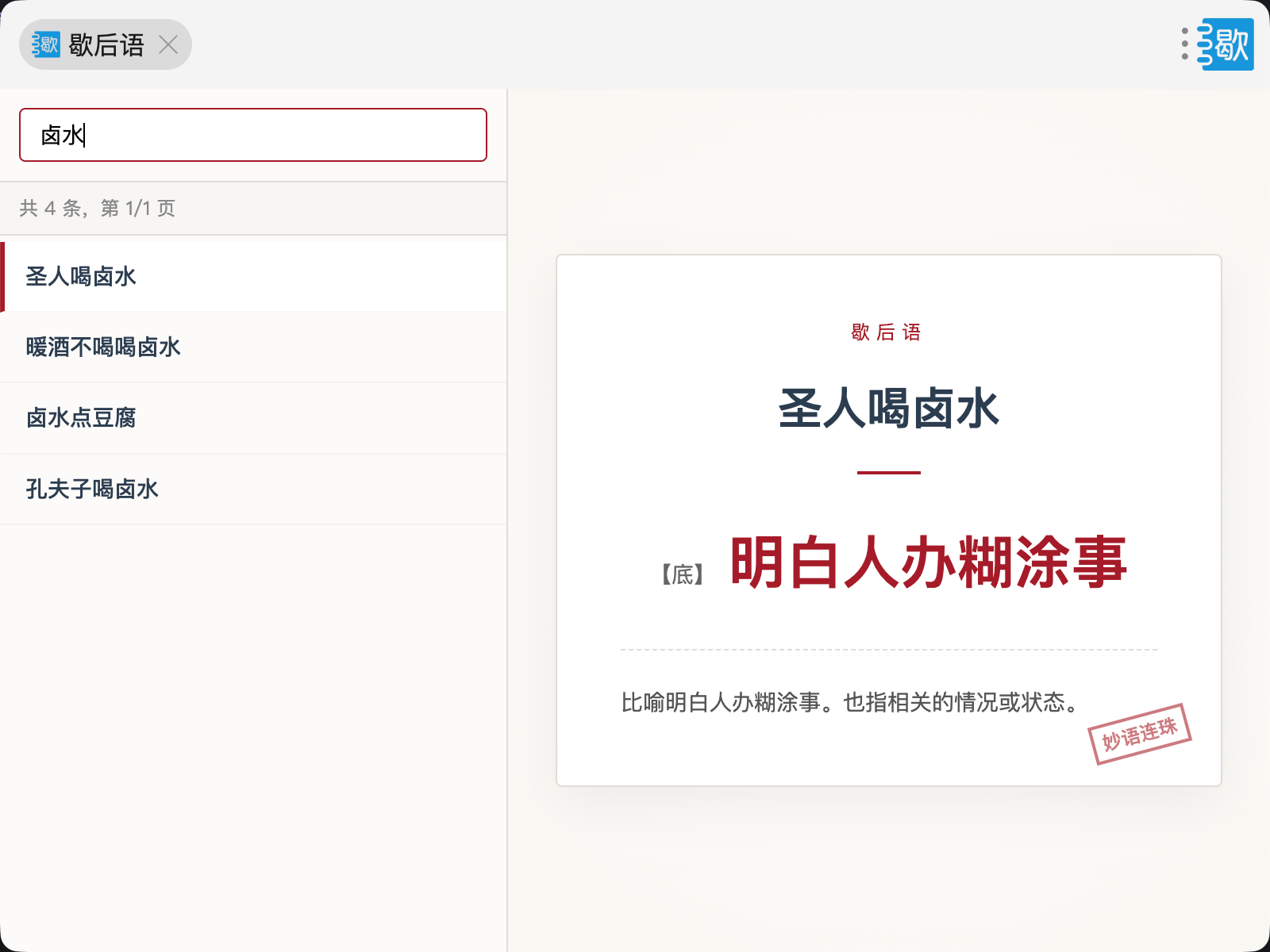This screenshot has width=1270, height=952.
Task: Focus the search box containing 卤水
Action: [x=252, y=135]
